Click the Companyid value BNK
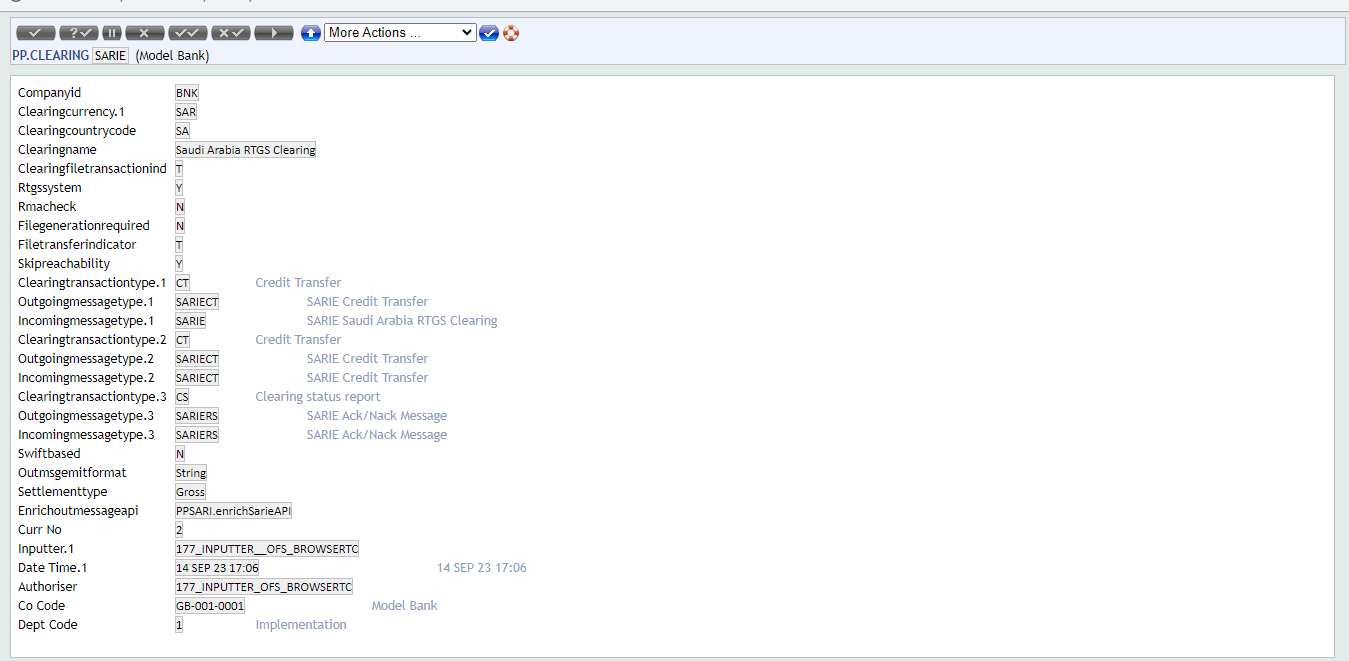 187,93
